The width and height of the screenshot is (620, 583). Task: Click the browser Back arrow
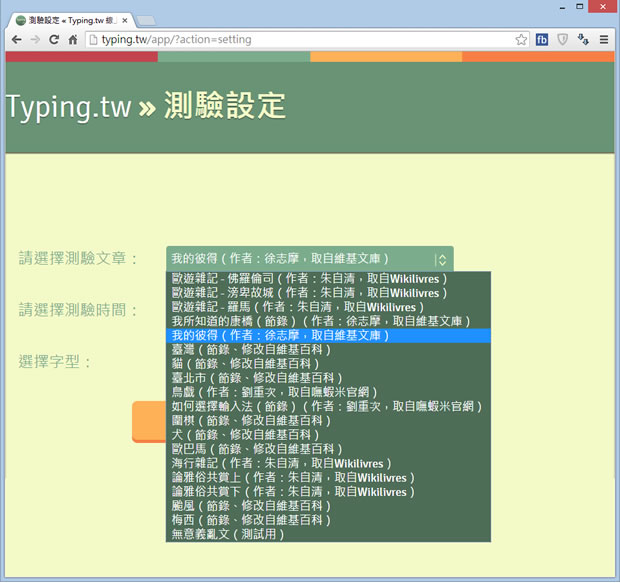coord(16,40)
